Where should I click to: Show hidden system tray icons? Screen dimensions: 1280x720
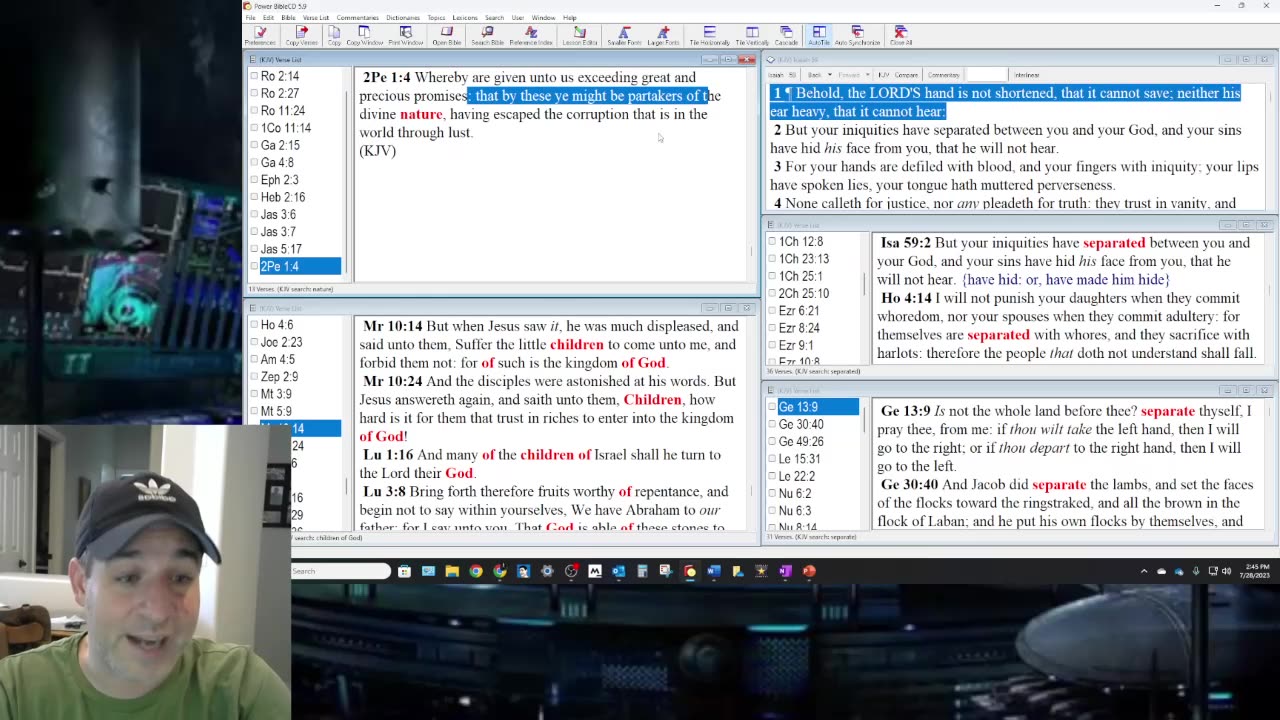click(1144, 571)
